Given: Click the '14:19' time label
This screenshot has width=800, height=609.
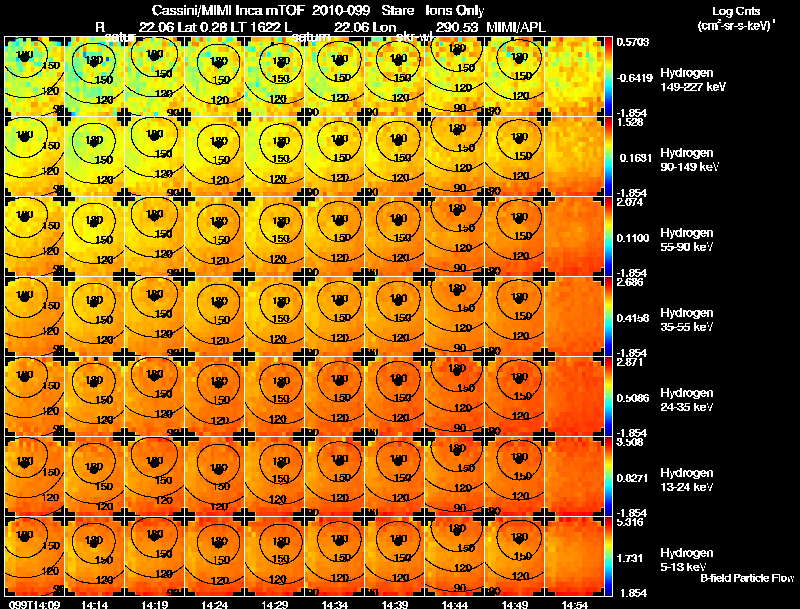Looking at the screenshot, I should point(154,604).
